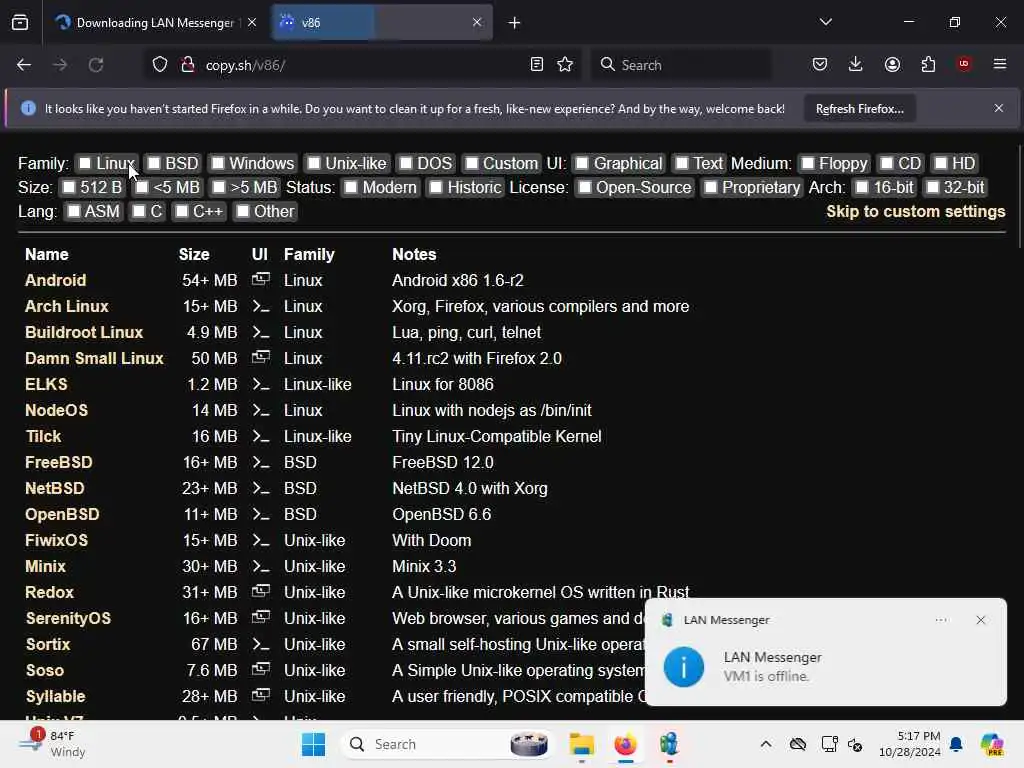Viewport: 1024px width, 768px height.
Task: Open the Buildroot Linux link
Action: pos(84,332)
